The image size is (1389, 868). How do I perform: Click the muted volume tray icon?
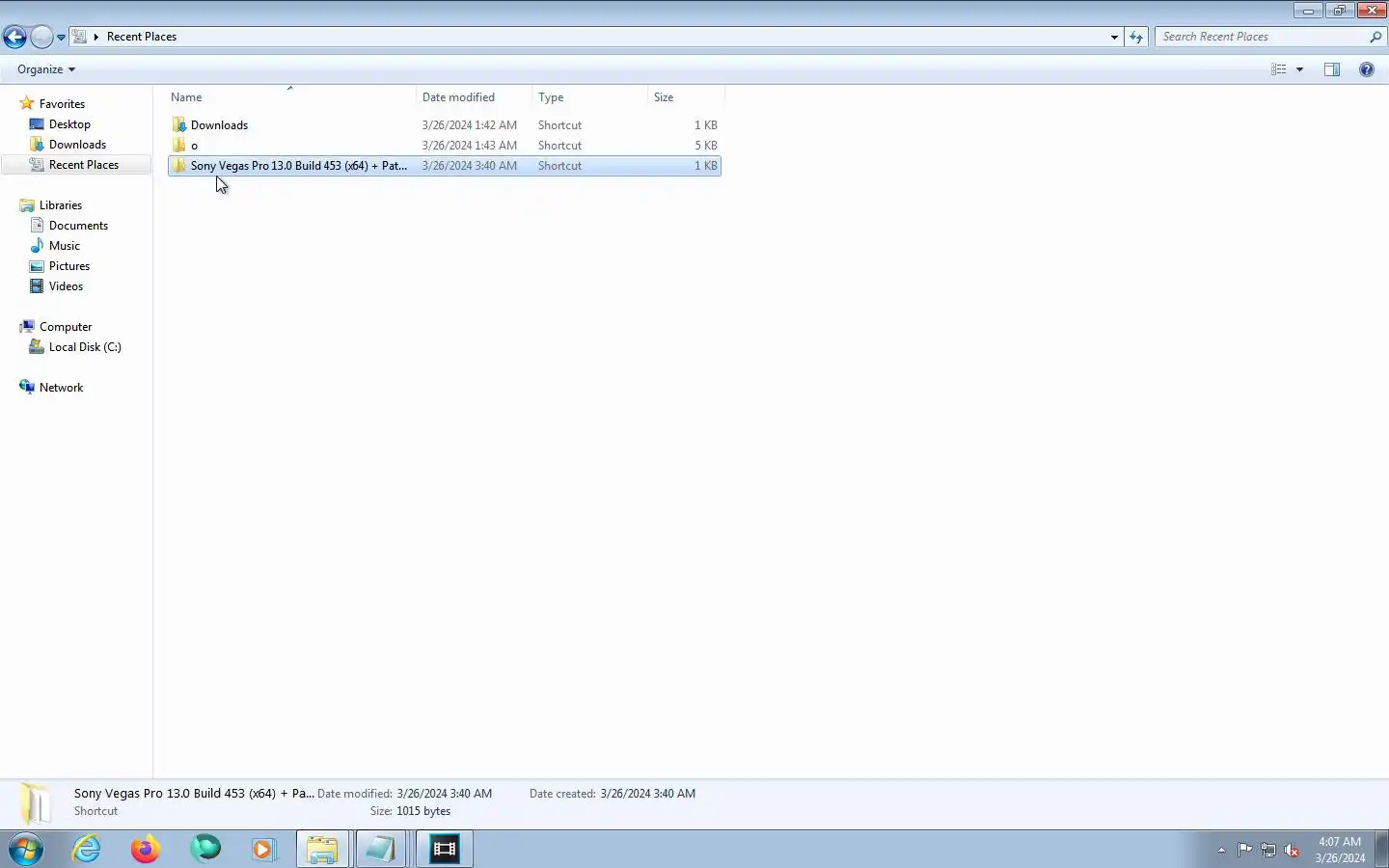[1292, 850]
